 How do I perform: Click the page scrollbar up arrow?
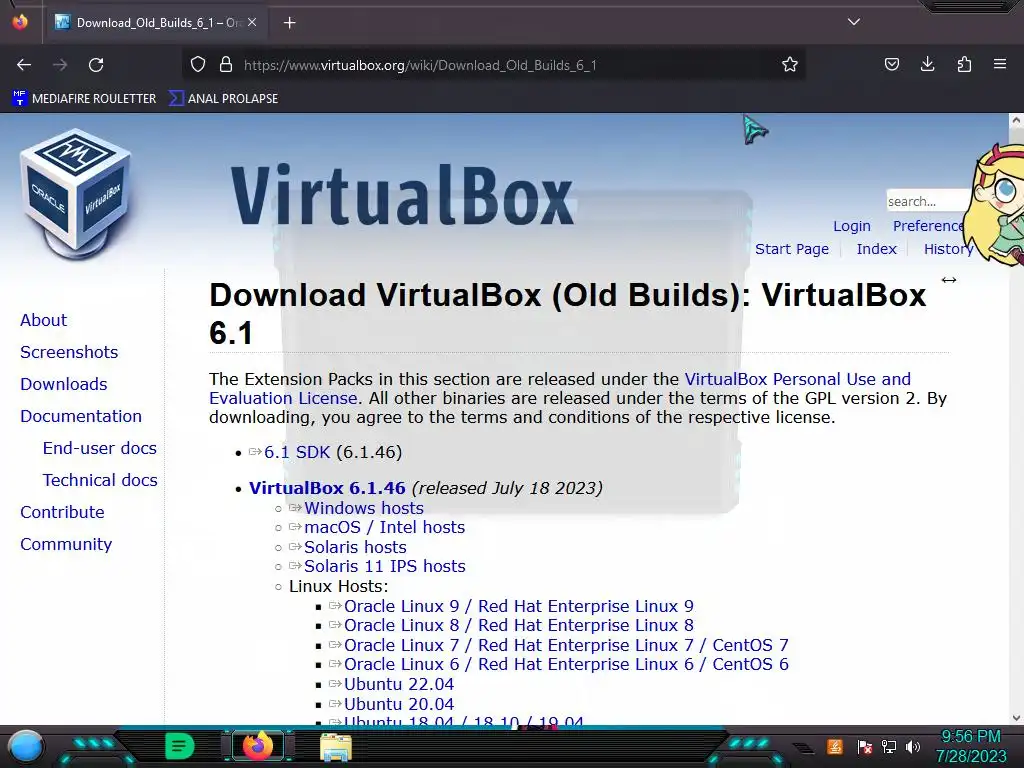point(1016,121)
